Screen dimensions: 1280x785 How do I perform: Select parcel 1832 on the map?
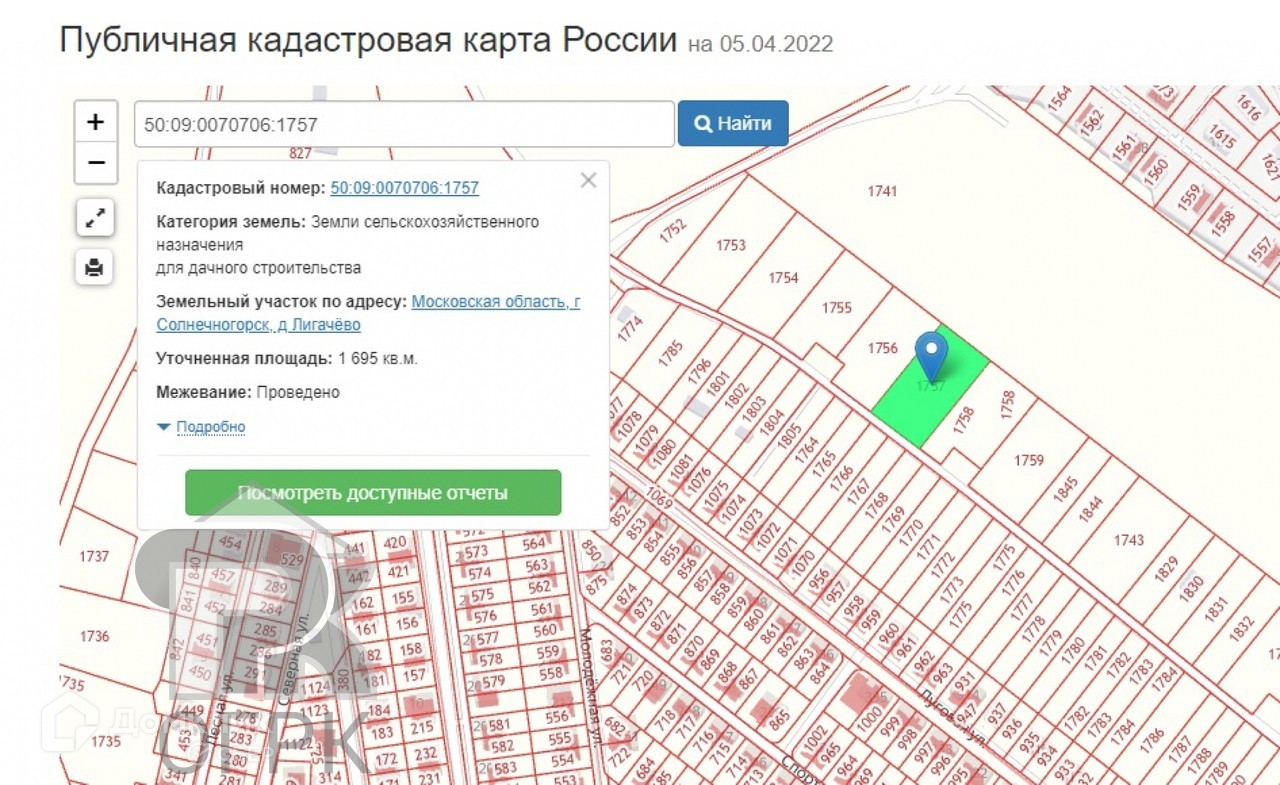pos(1241,629)
